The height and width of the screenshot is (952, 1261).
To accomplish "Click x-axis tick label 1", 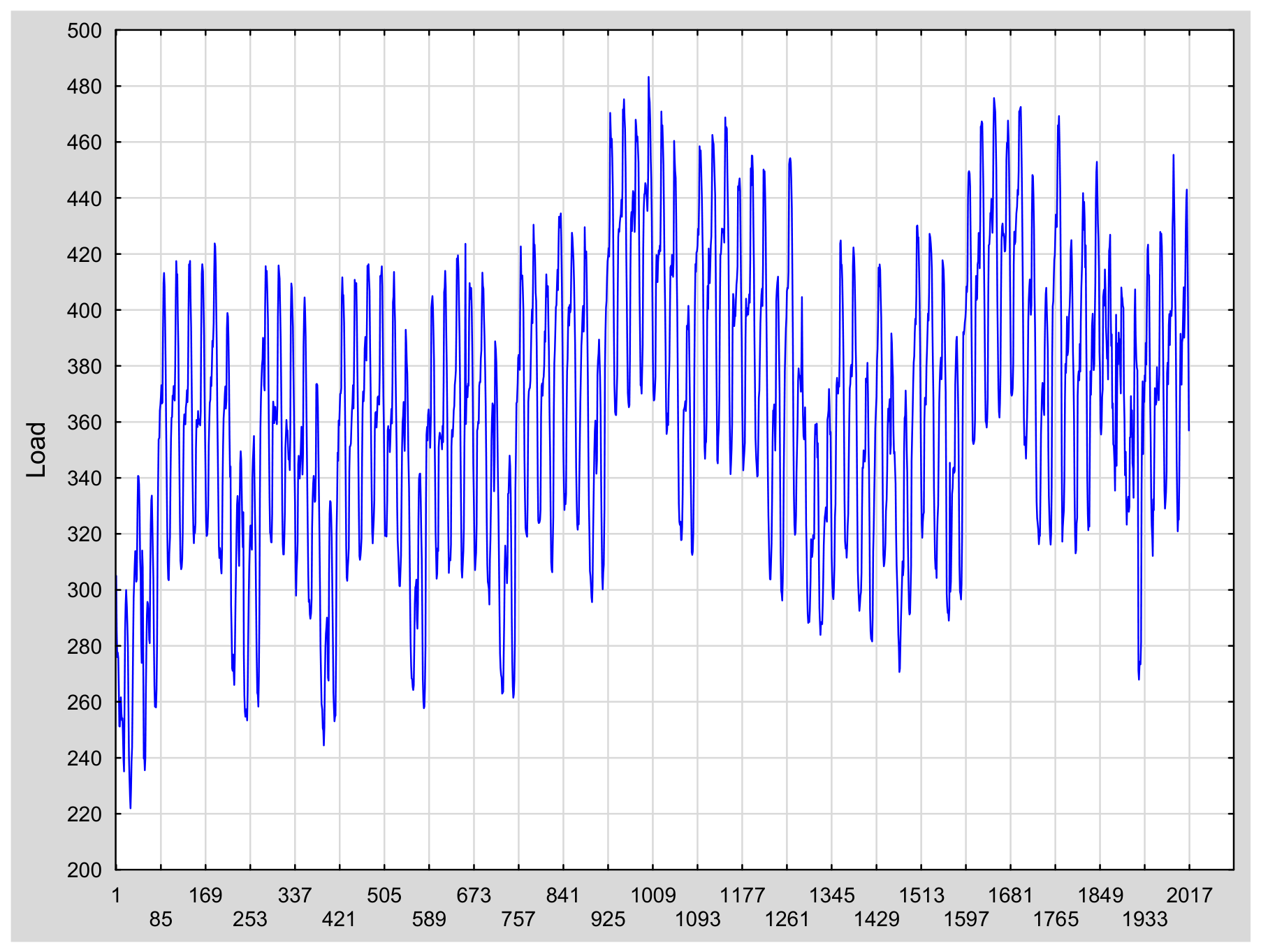I will (116, 895).
